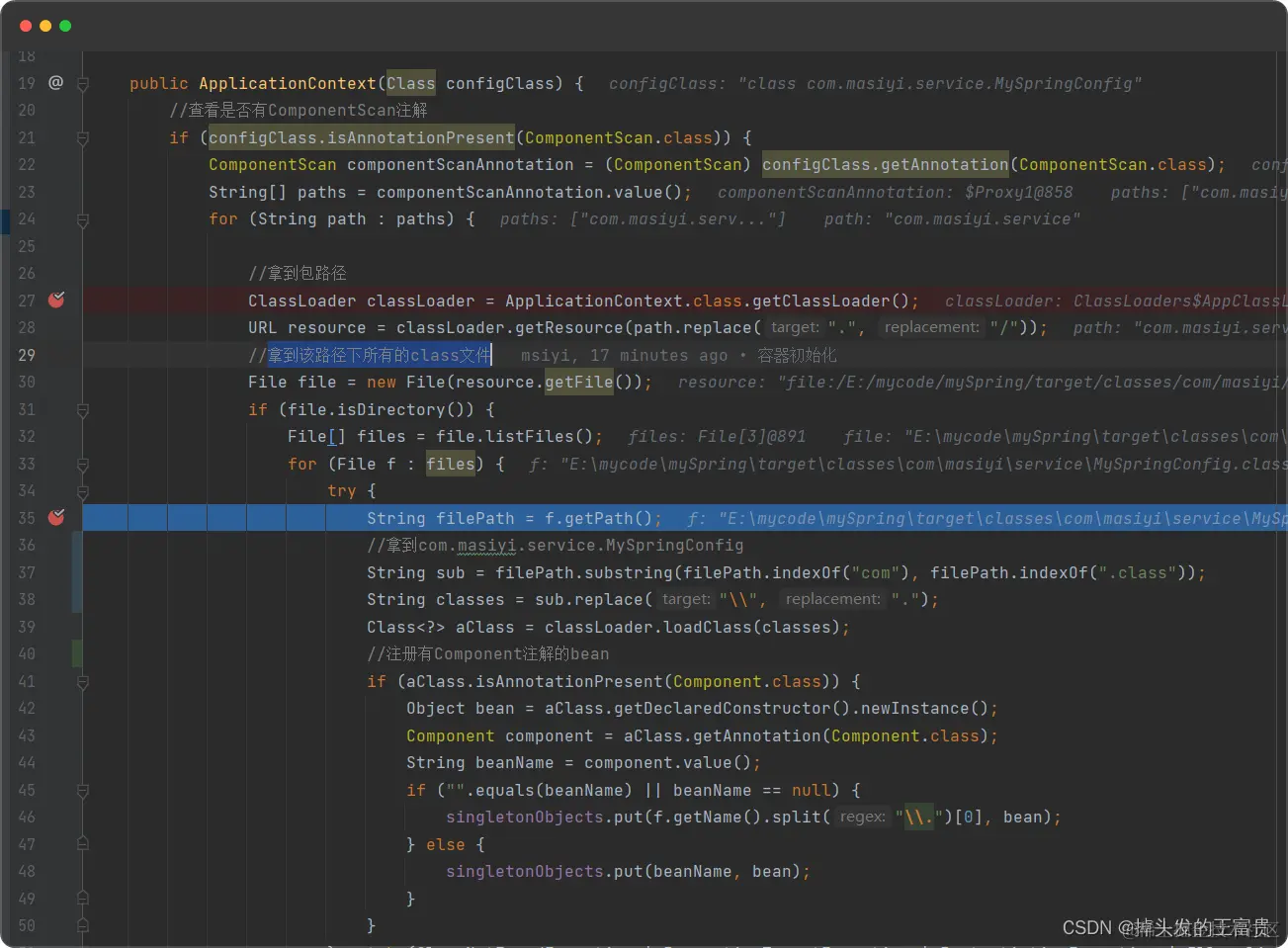Fold the for File loop at line 33
This screenshot has width=1288, height=948.
click(83, 465)
